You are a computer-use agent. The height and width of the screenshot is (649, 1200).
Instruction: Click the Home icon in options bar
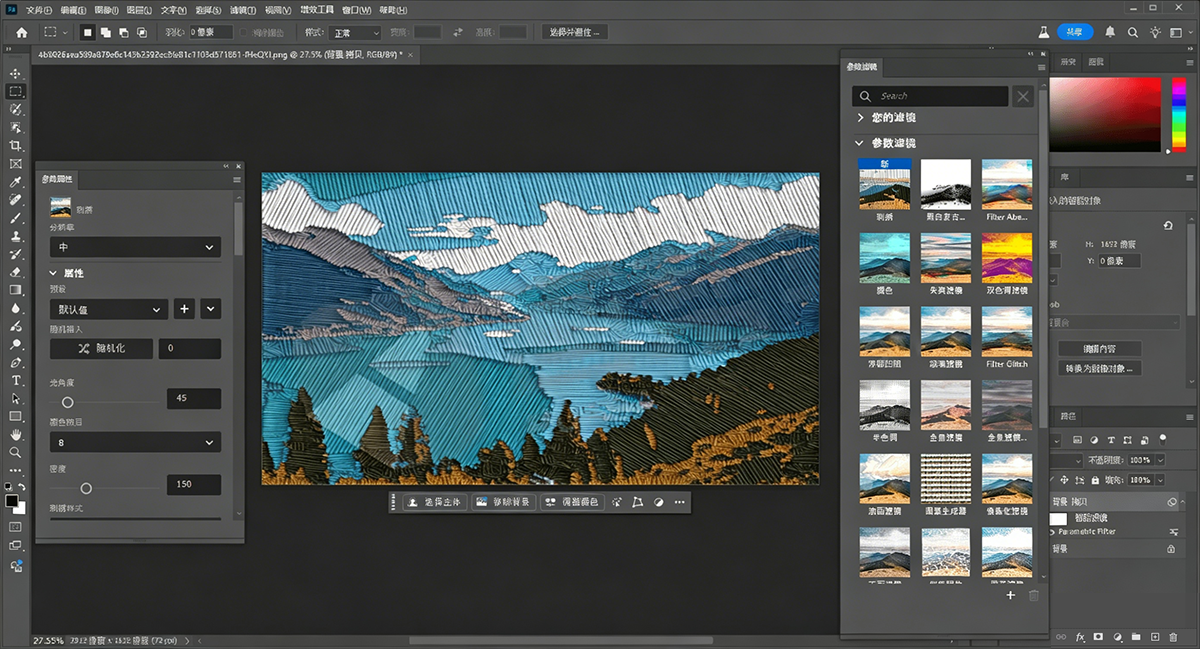click(x=22, y=33)
